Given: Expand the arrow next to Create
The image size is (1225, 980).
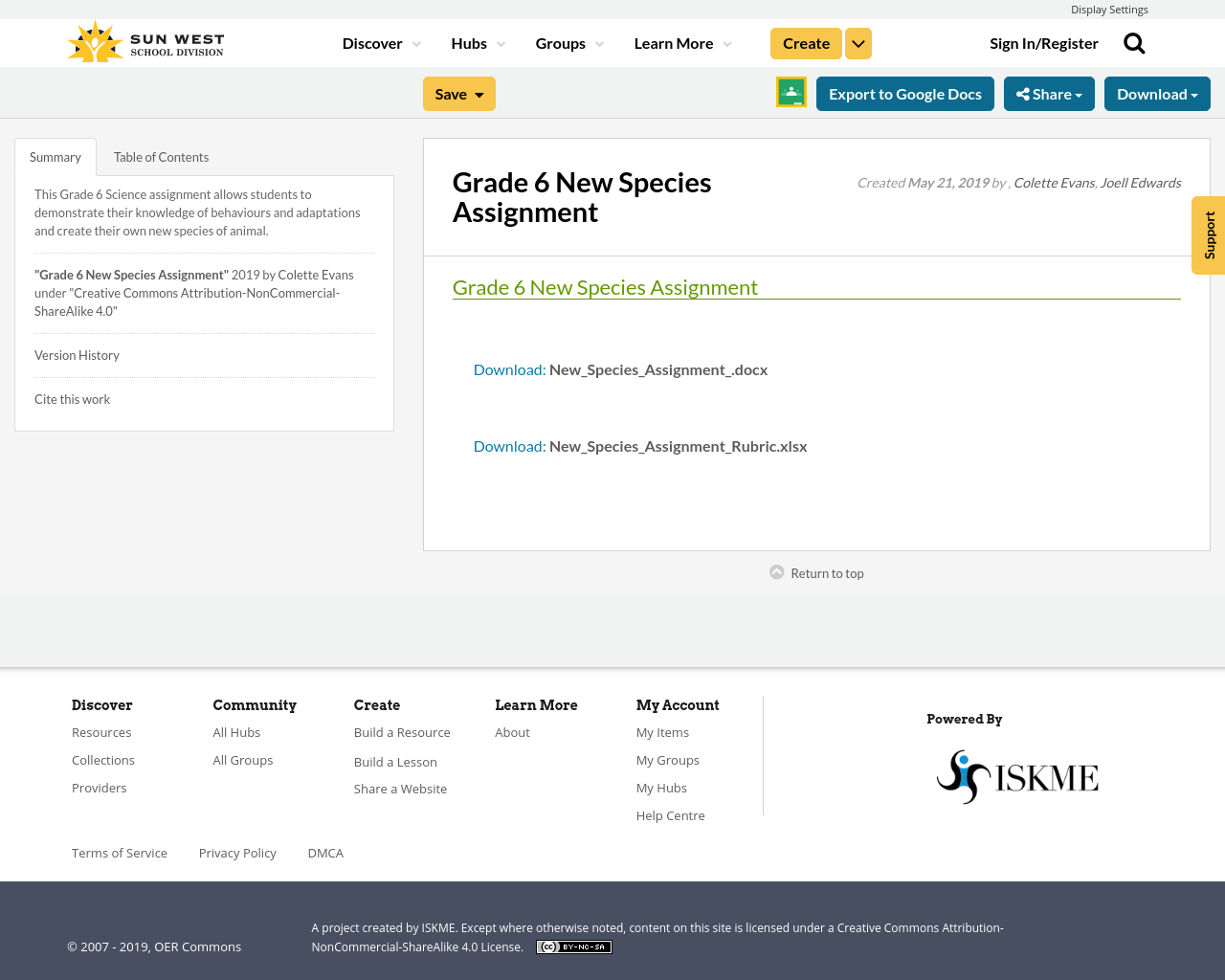Looking at the screenshot, I should [x=858, y=44].
